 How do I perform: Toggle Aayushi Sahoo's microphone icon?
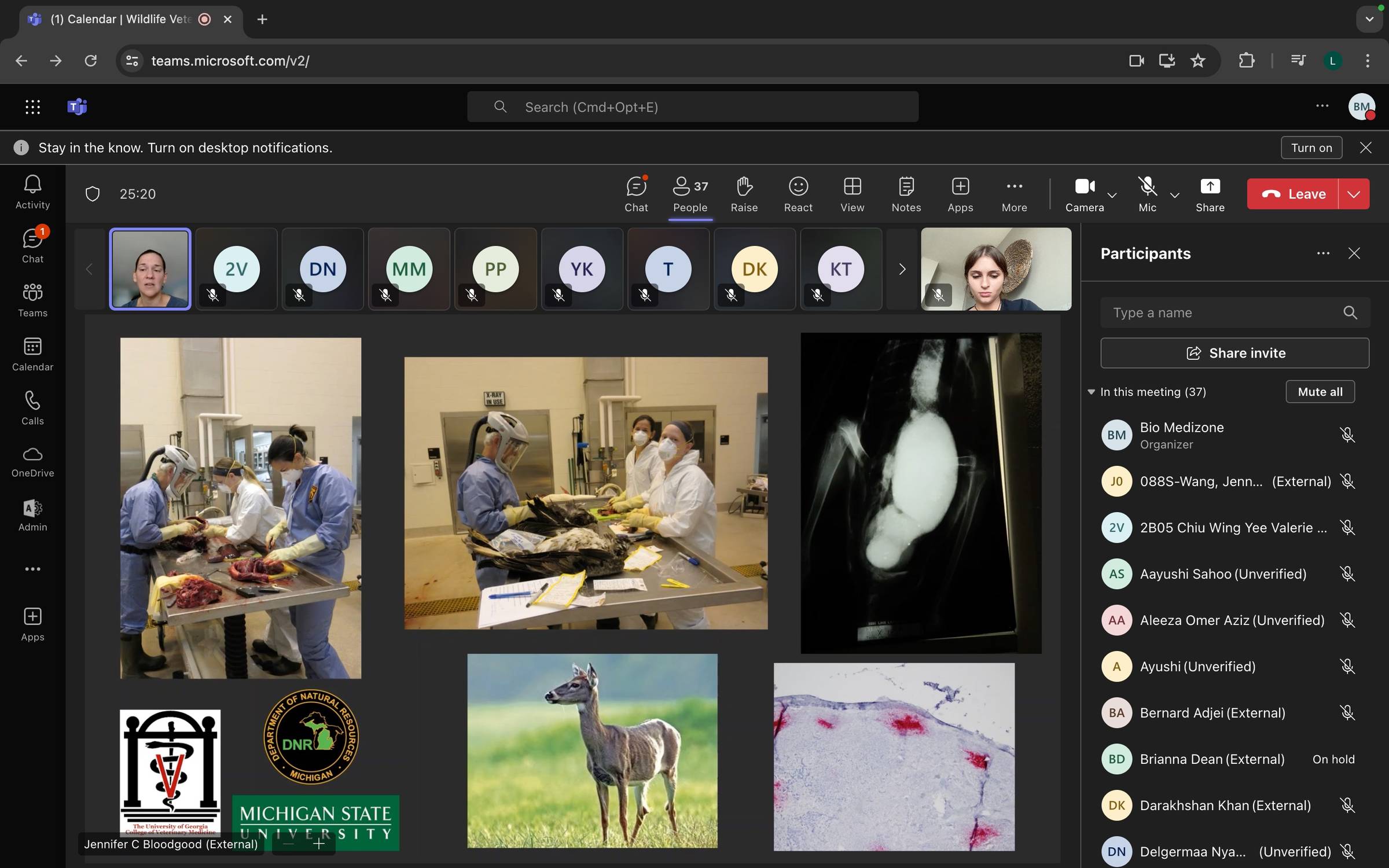[x=1347, y=573]
